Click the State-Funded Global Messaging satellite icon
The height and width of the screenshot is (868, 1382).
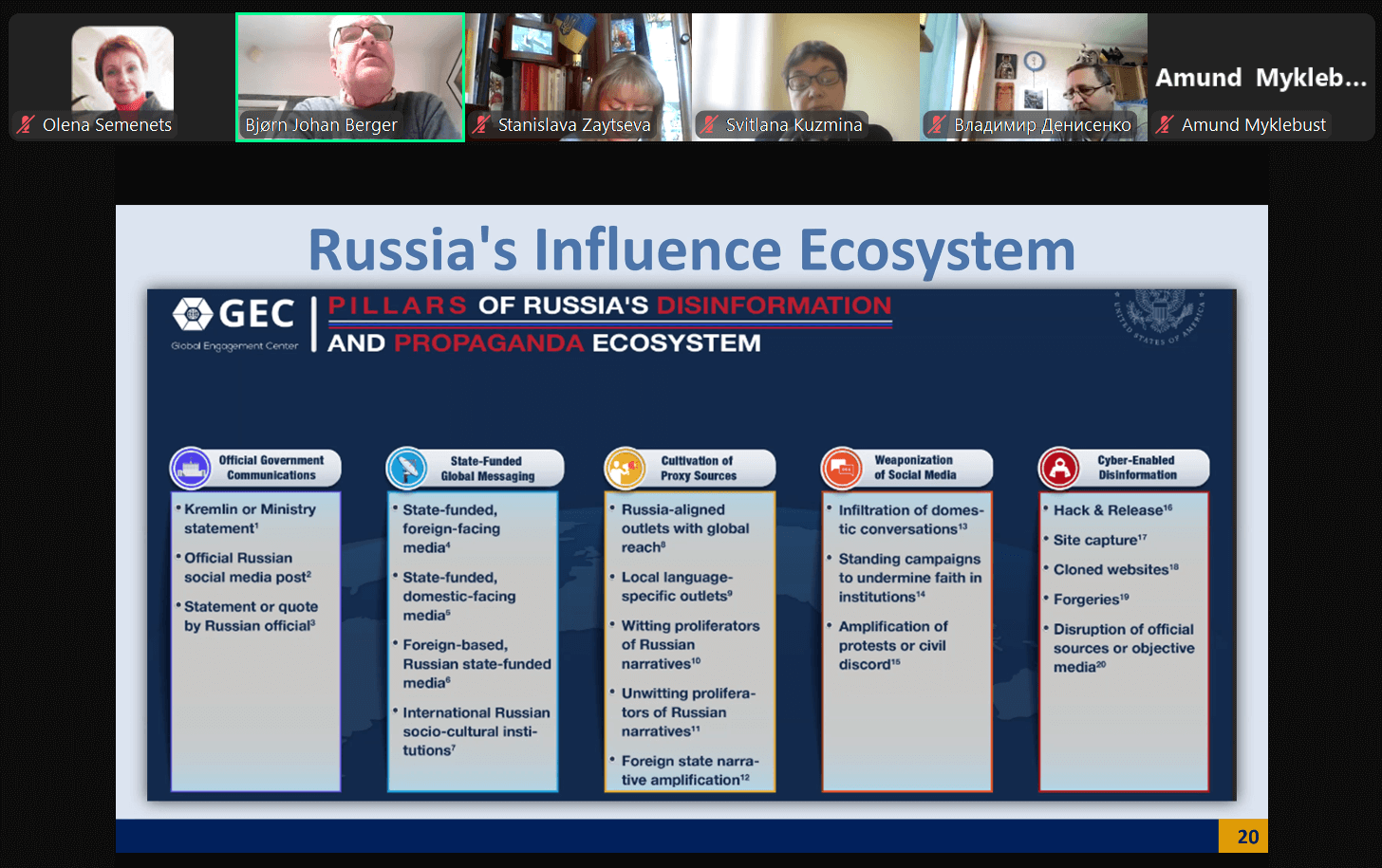407,468
